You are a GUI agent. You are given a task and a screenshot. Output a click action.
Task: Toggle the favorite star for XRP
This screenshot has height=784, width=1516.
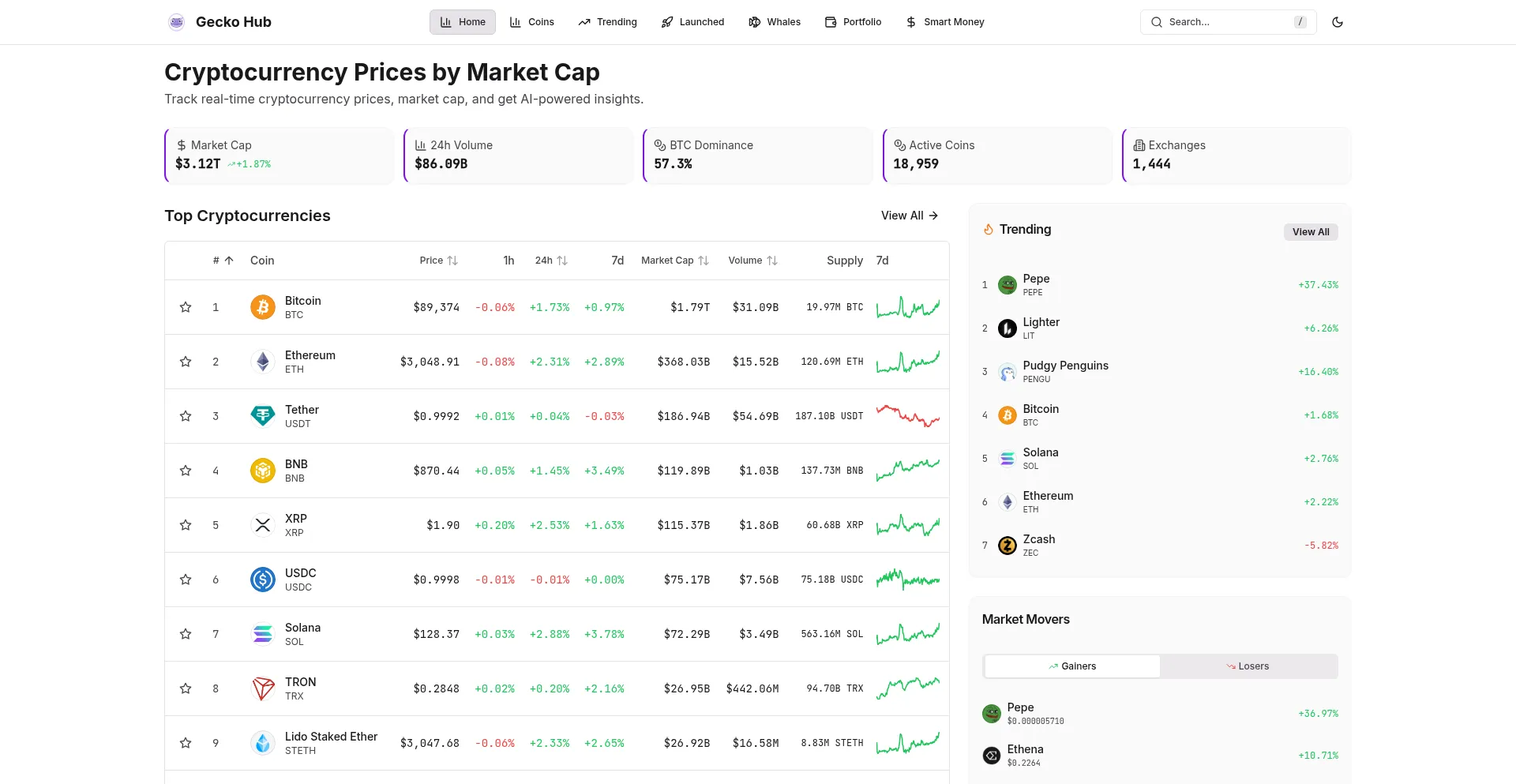pyautogui.click(x=186, y=525)
